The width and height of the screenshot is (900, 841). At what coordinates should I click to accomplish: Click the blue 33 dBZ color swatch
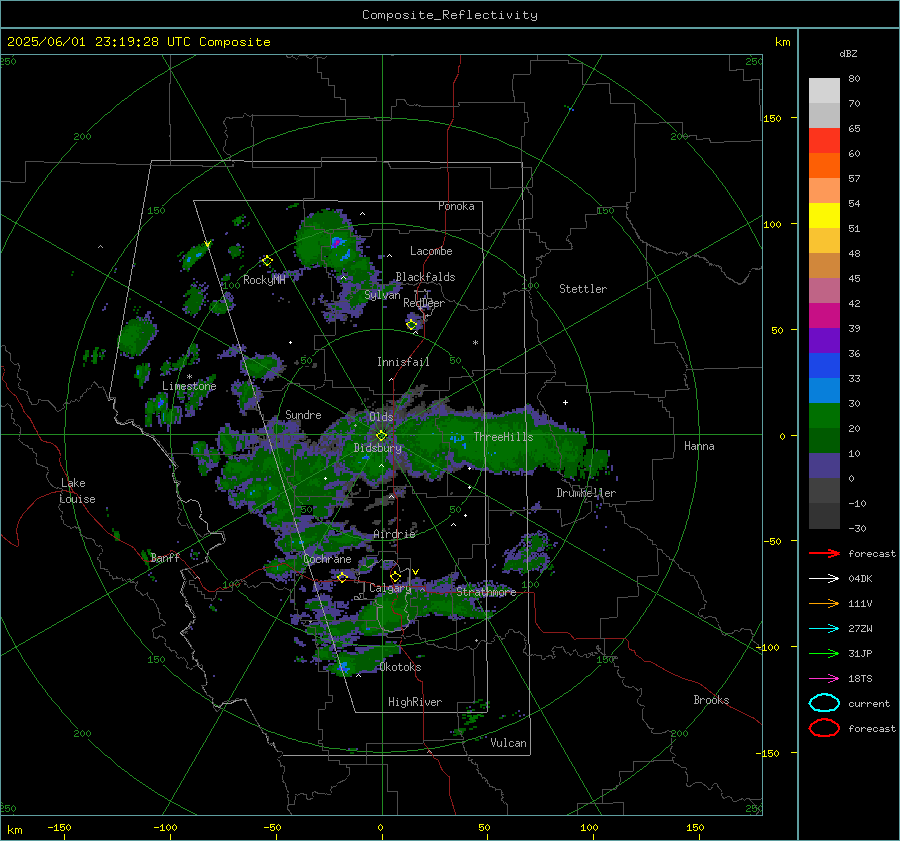824,366
